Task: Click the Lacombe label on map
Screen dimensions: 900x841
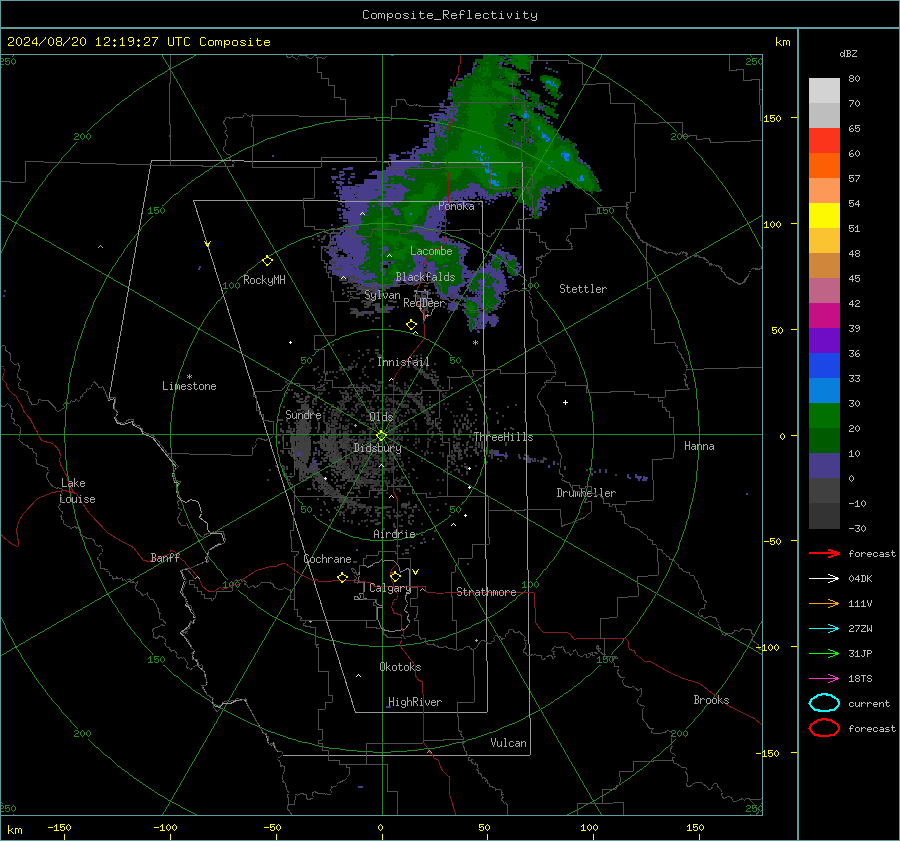Action: [431, 251]
